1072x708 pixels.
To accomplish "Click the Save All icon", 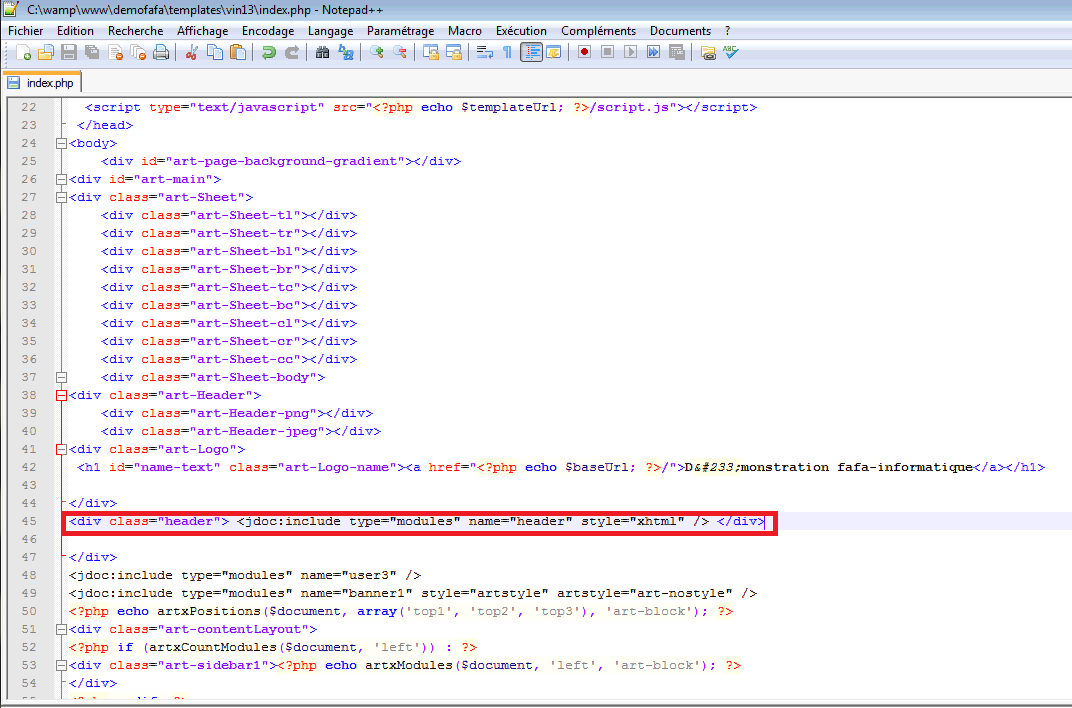I will click(x=92, y=53).
